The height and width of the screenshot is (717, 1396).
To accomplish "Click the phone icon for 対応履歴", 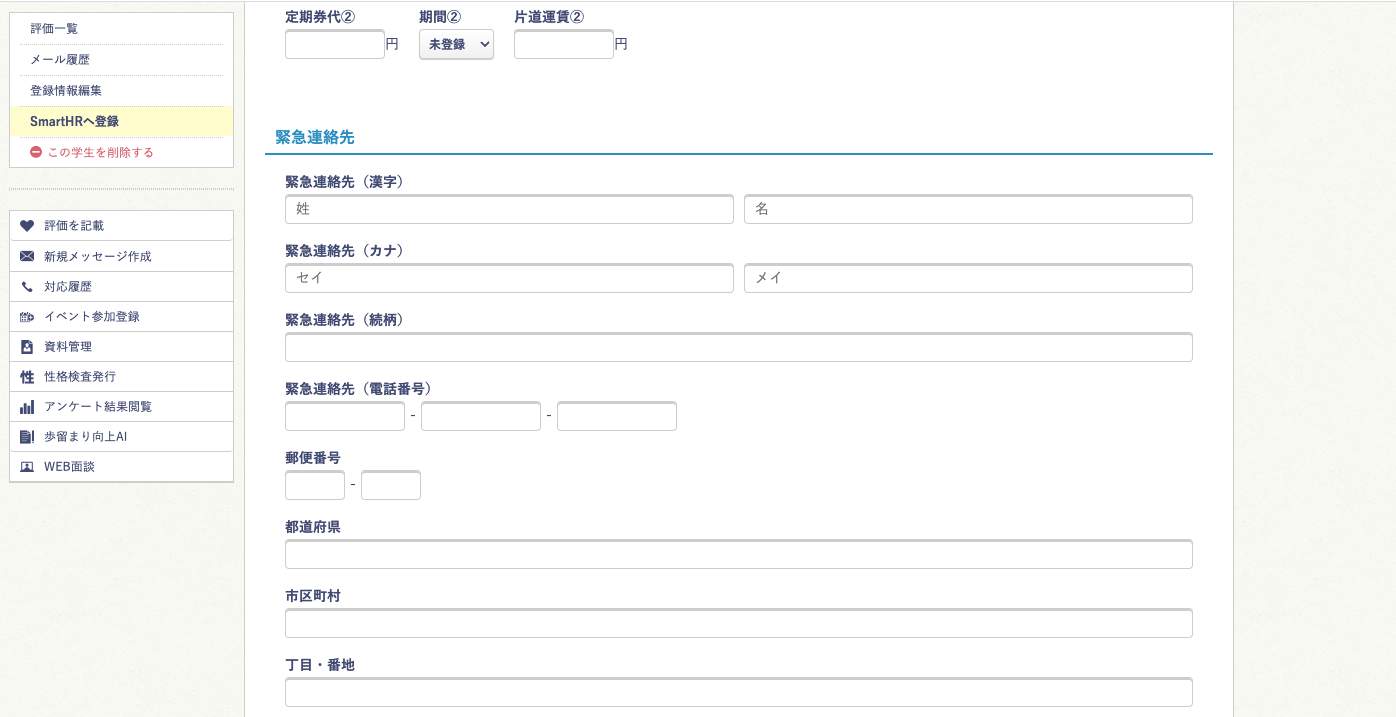I will [27, 287].
